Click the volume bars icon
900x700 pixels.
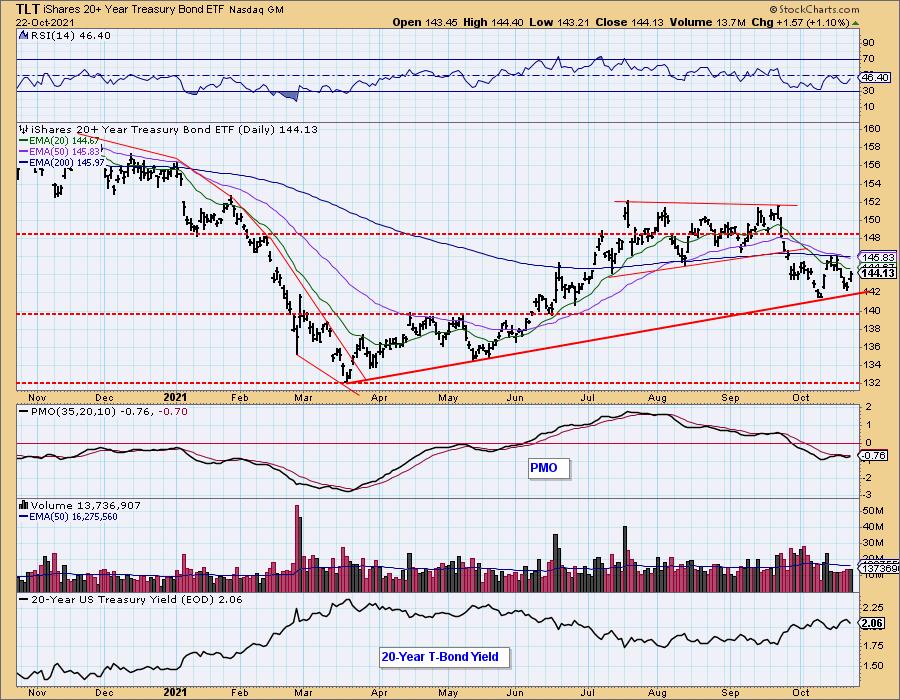[24, 505]
